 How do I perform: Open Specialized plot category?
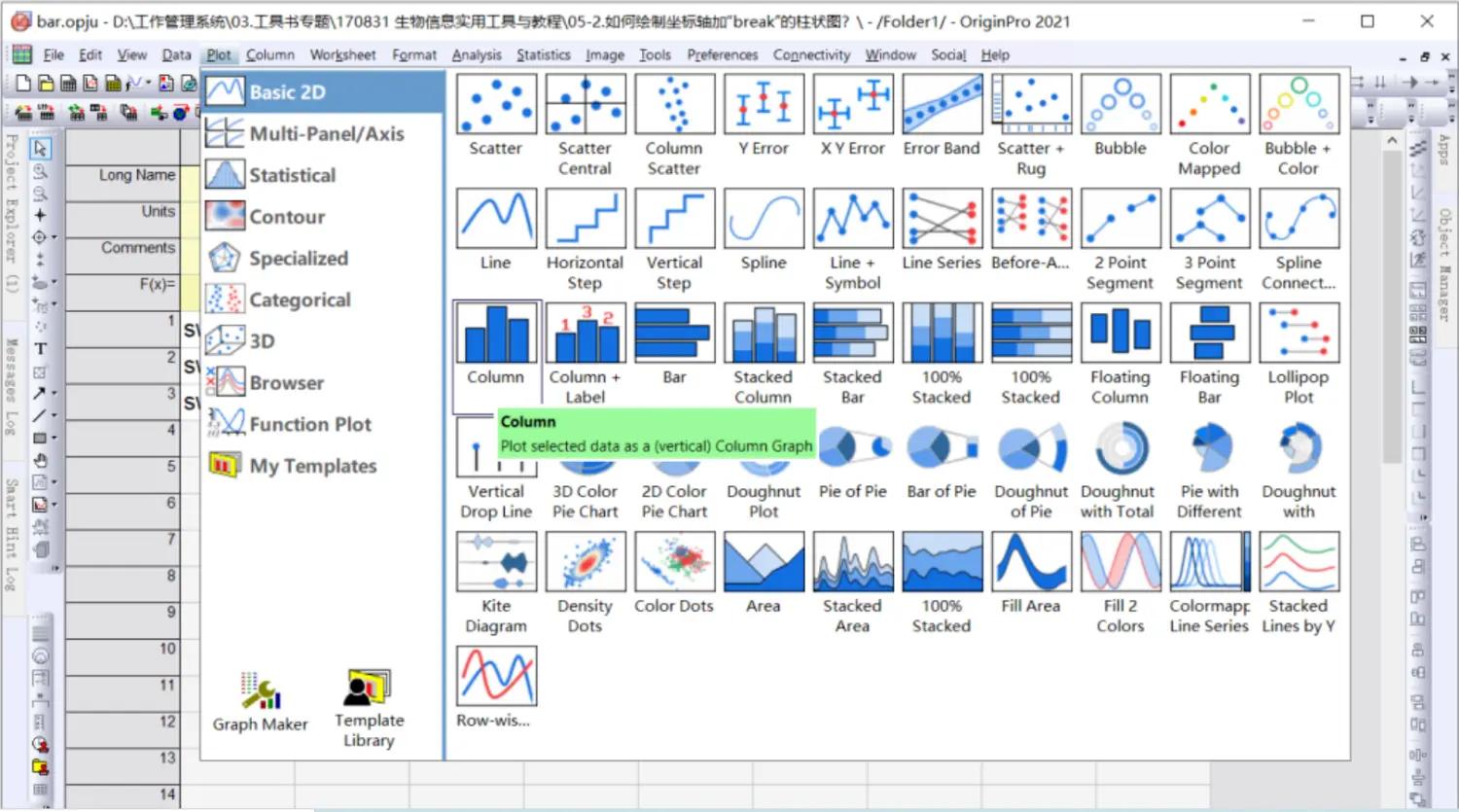pos(323,259)
